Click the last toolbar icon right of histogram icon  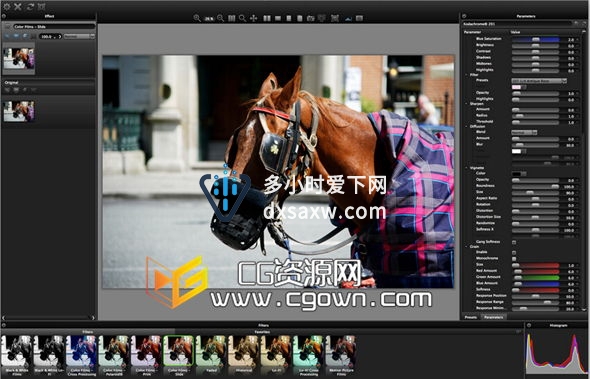pos(359,18)
